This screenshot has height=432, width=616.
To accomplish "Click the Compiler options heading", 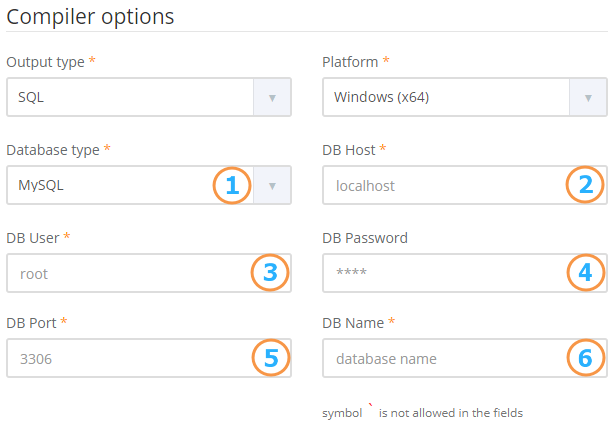I will (91, 17).
